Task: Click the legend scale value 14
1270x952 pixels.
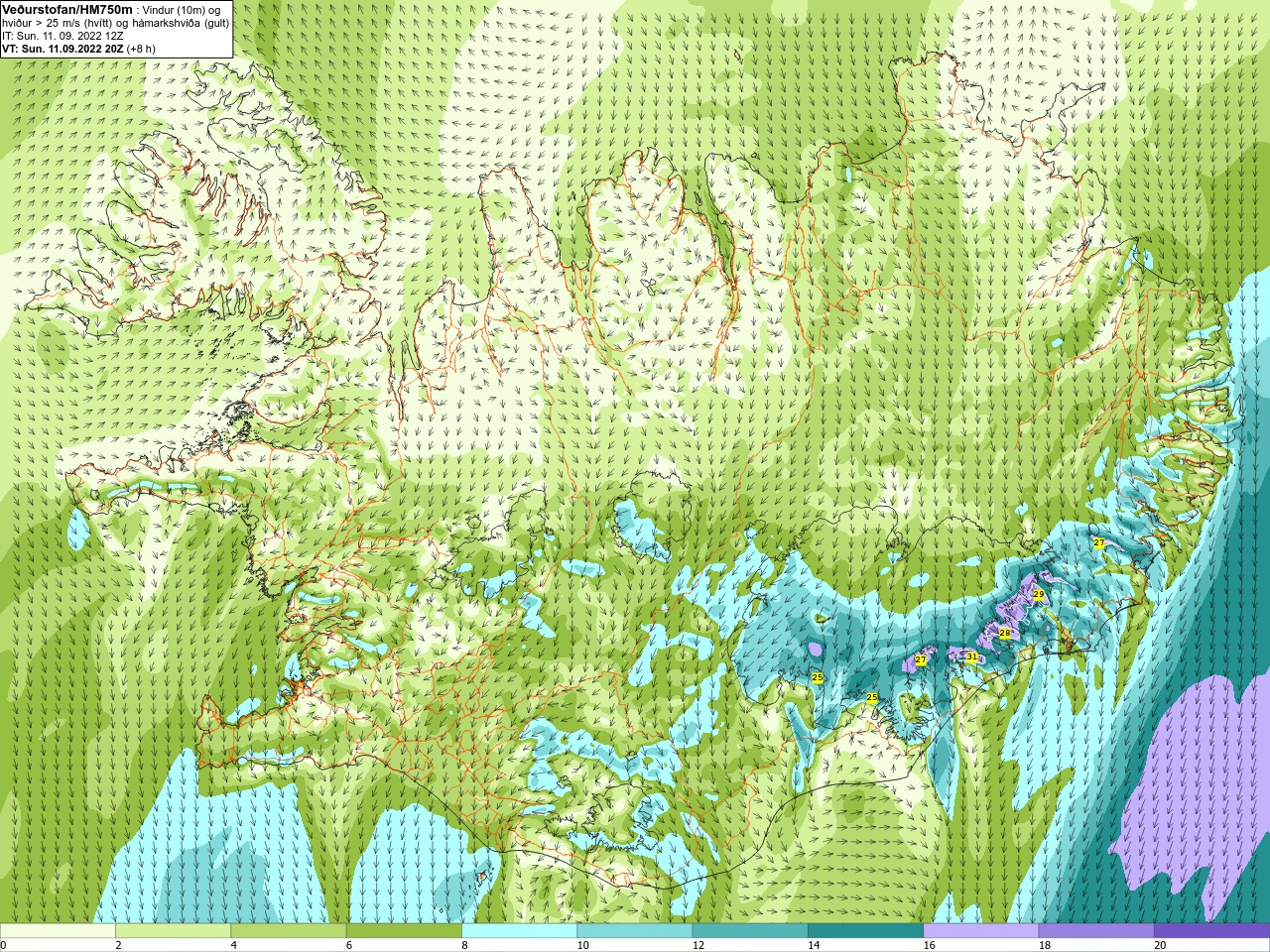Action: 813,945
